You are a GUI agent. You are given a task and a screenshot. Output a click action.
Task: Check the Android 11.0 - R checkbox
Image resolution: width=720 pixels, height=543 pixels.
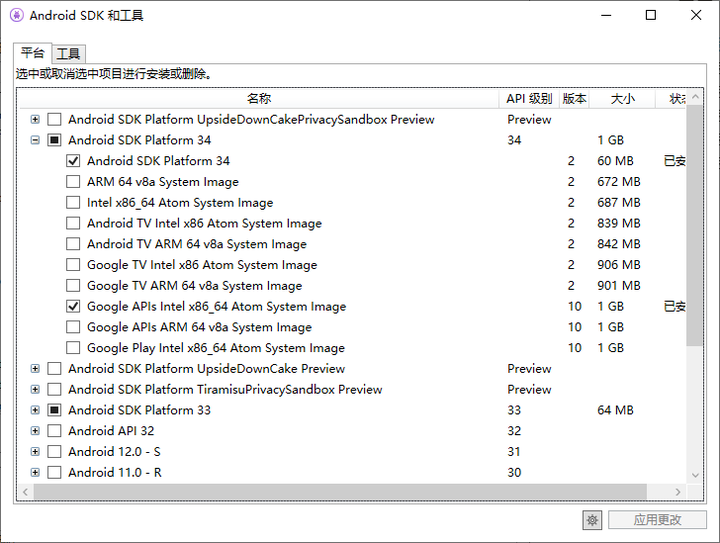click(54, 472)
